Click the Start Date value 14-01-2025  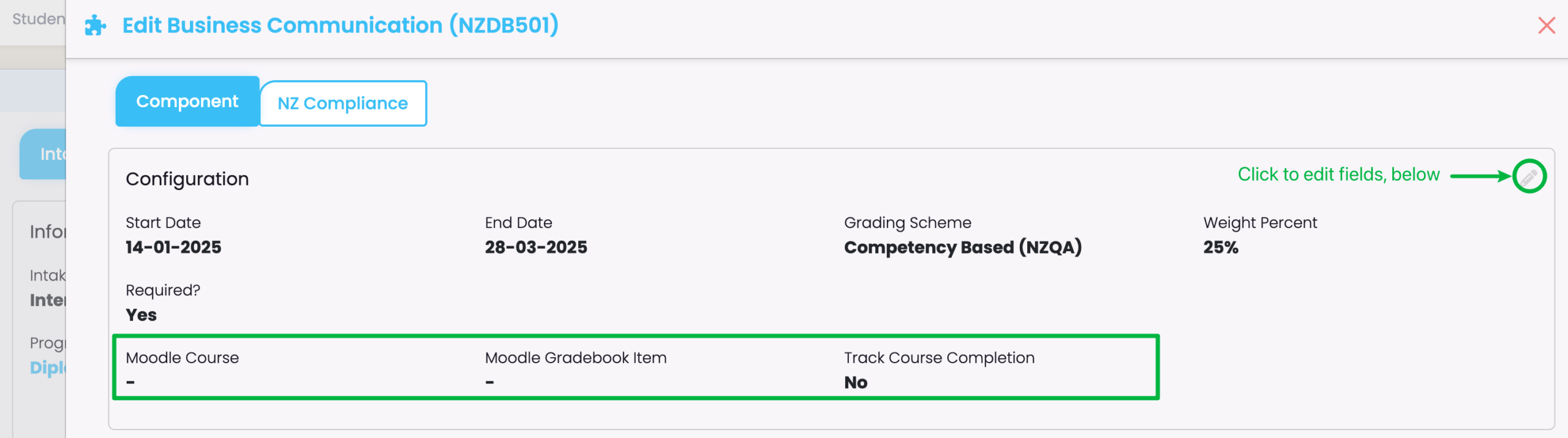click(173, 247)
